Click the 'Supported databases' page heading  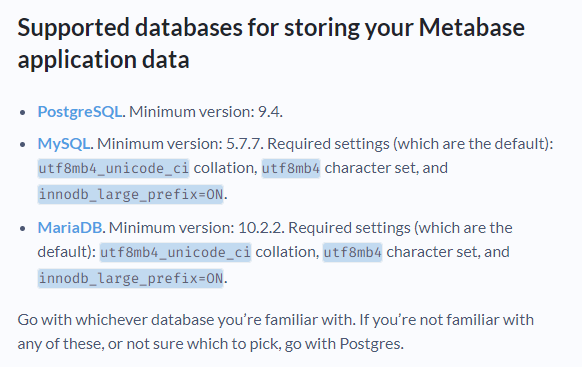pyautogui.click(x=271, y=43)
